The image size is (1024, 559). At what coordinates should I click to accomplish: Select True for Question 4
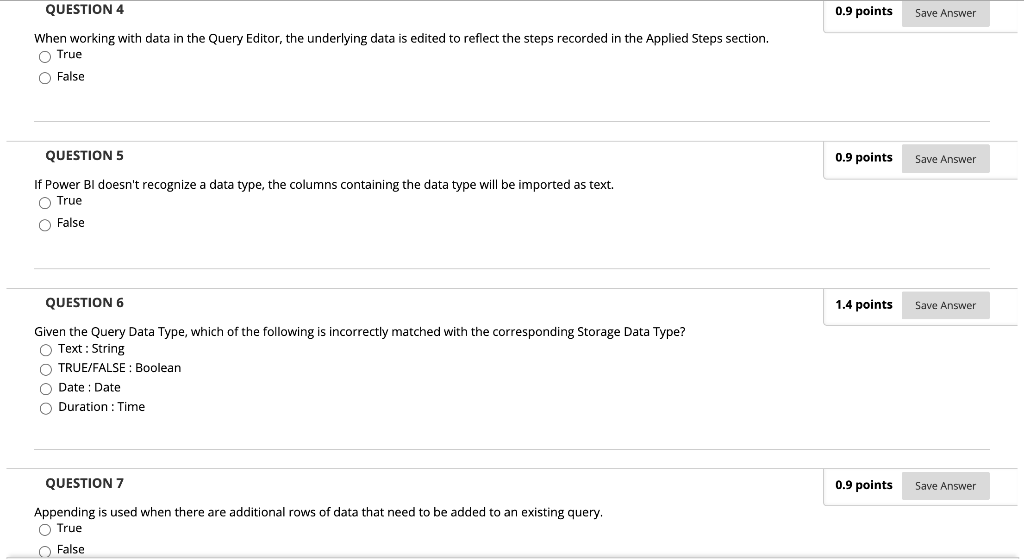point(45,56)
